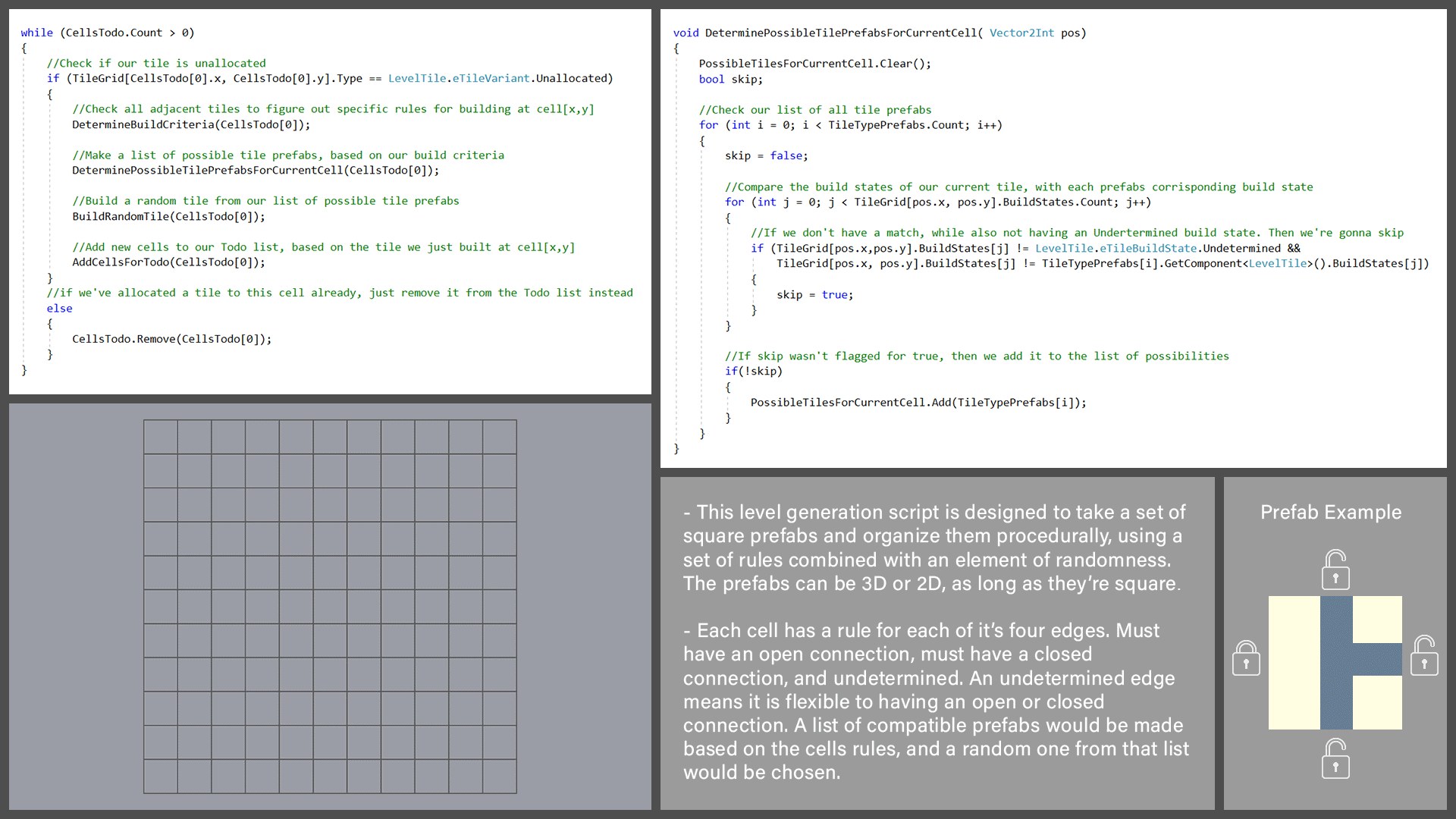Click the open lock above the prefab
The image size is (1456, 819).
tap(1335, 570)
